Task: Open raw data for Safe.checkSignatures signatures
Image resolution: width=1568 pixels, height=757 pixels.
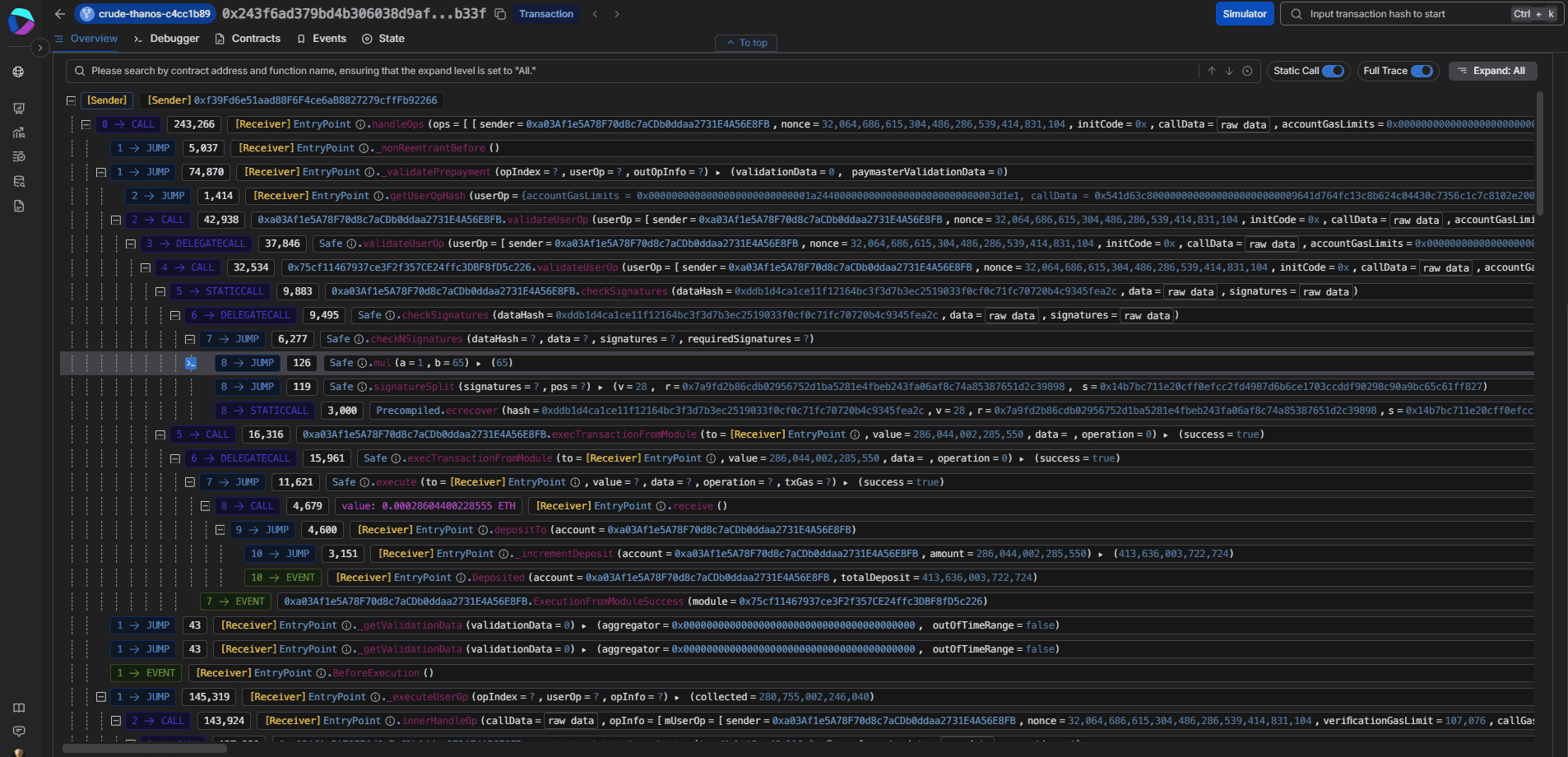Action: 1146,316
